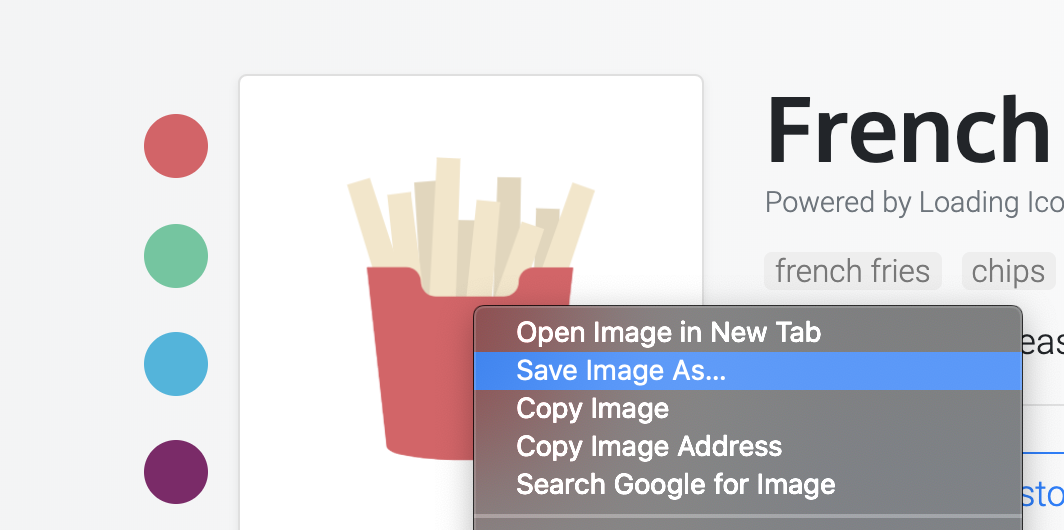This screenshot has height=530, width=1064.
Task: Apply the purple color swatch
Action: pyautogui.click(x=176, y=472)
